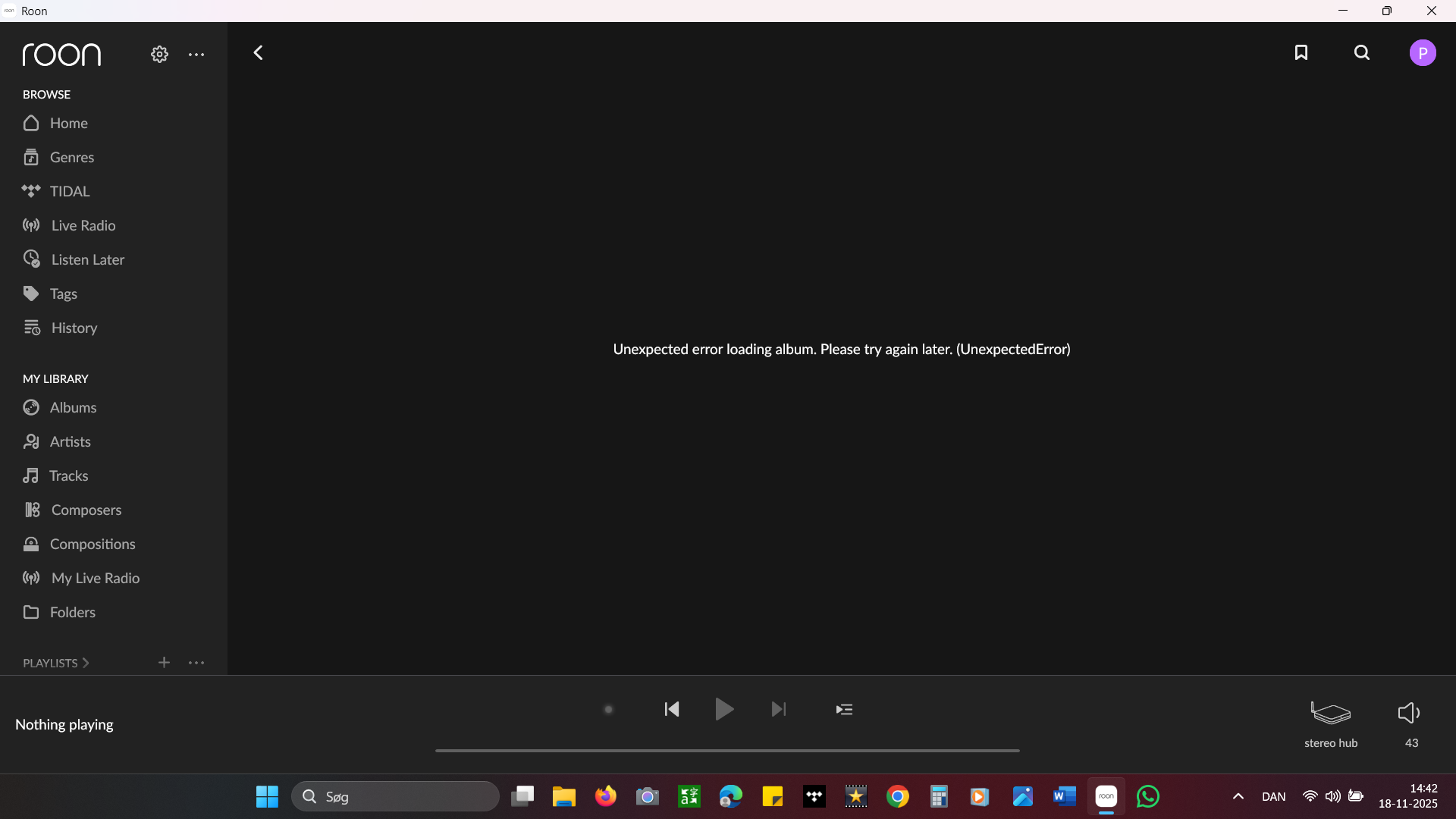Click the bookmark icon in top bar
The width and height of the screenshot is (1456, 819).
(1301, 52)
